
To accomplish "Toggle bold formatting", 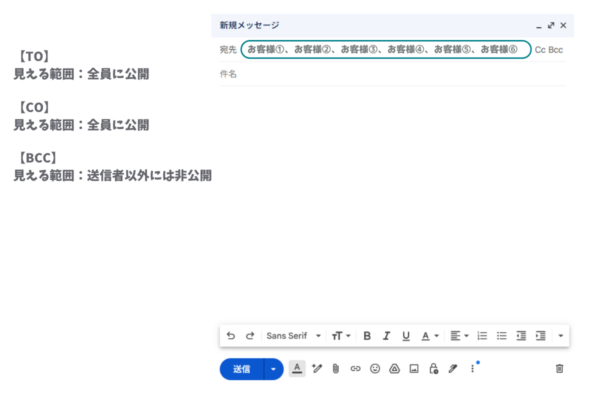I will click(367, 336).
